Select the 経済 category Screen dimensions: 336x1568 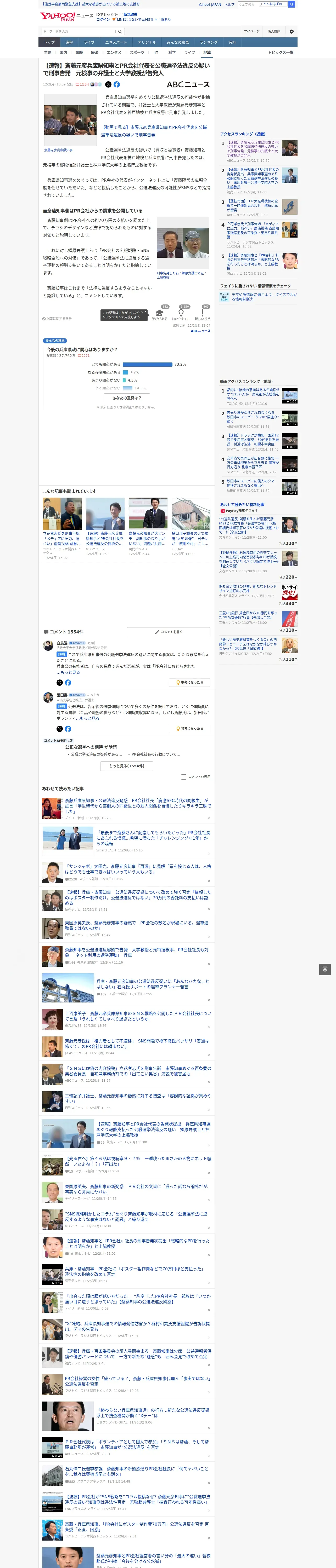pos(94,52)
